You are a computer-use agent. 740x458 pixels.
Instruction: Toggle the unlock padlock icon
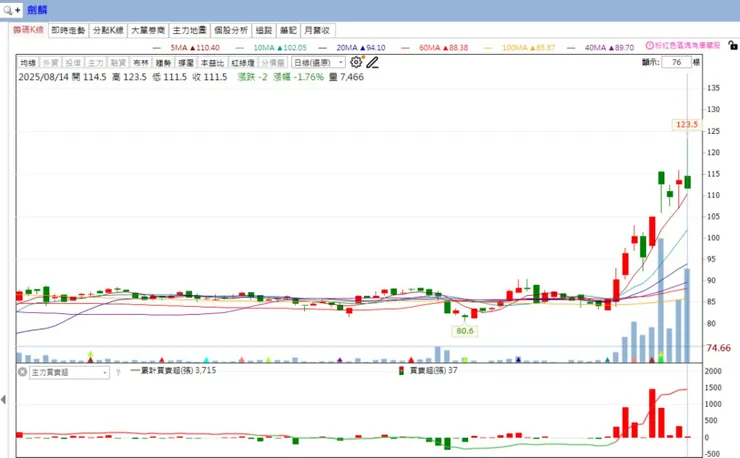[x=732, y=45]
